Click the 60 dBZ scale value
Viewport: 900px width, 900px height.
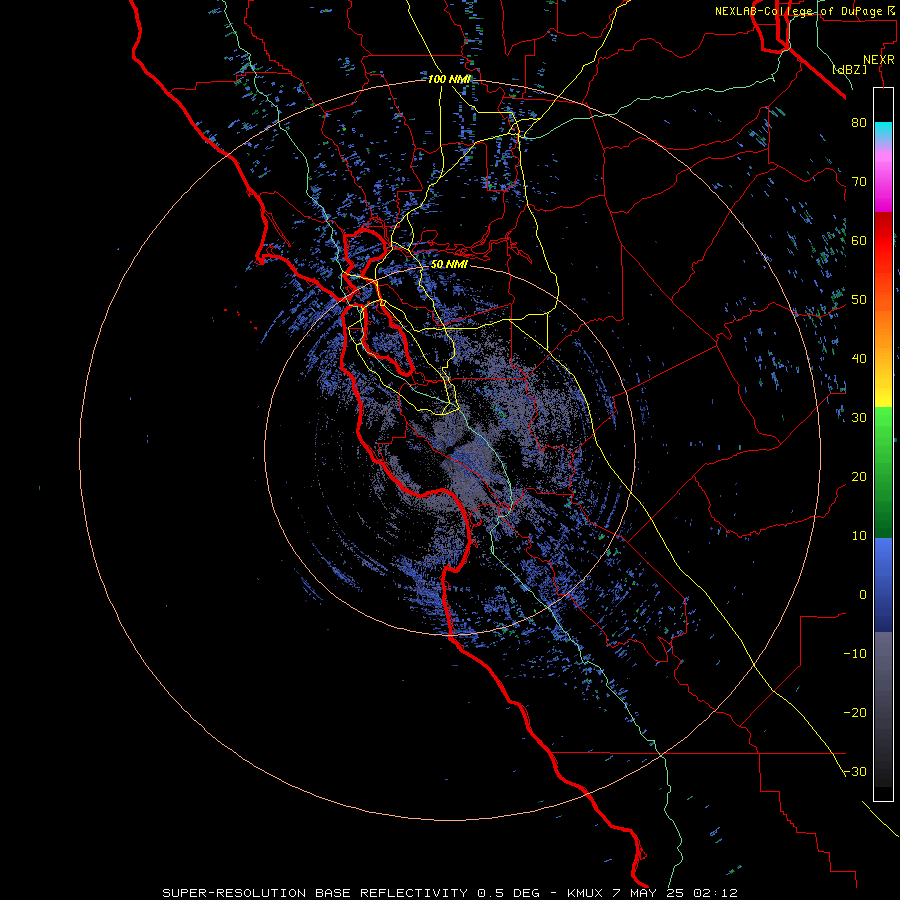(x=859, y=241)
